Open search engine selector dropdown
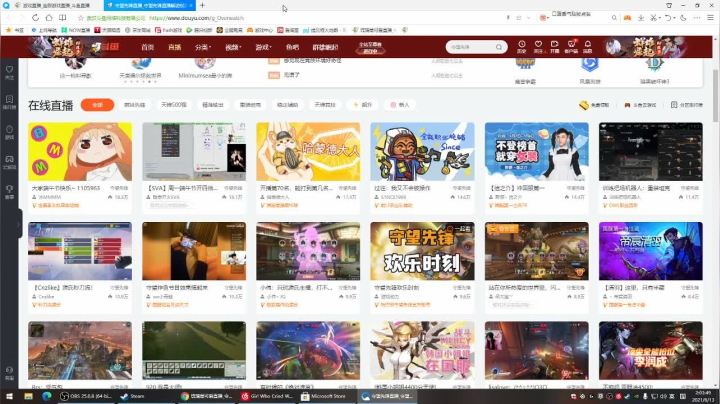720x404 pixels. [x=544, y=17]
